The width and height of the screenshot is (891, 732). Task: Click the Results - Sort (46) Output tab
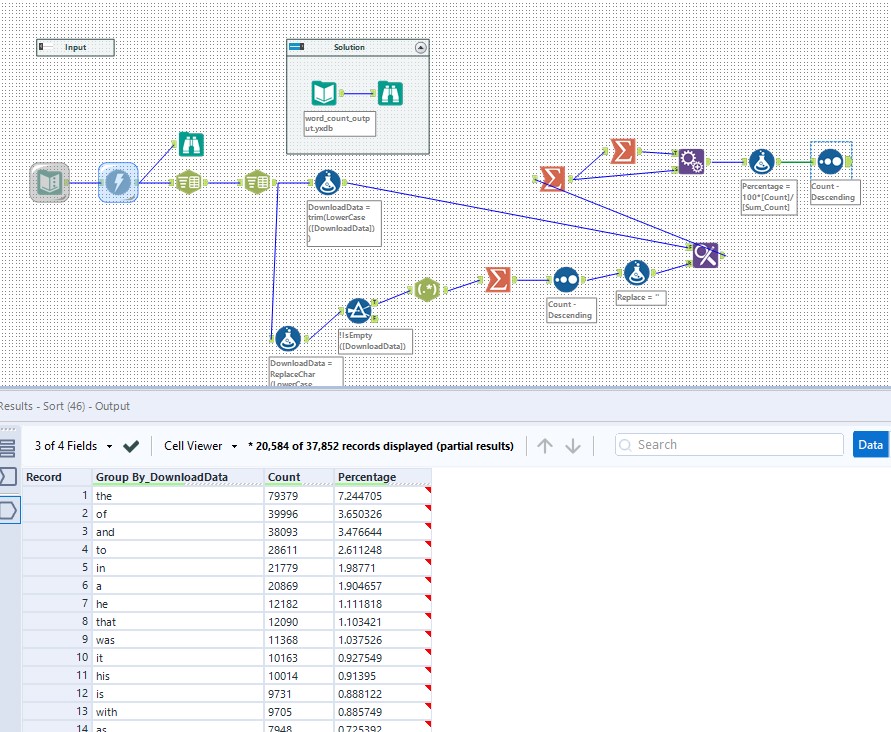coord(62,406)
